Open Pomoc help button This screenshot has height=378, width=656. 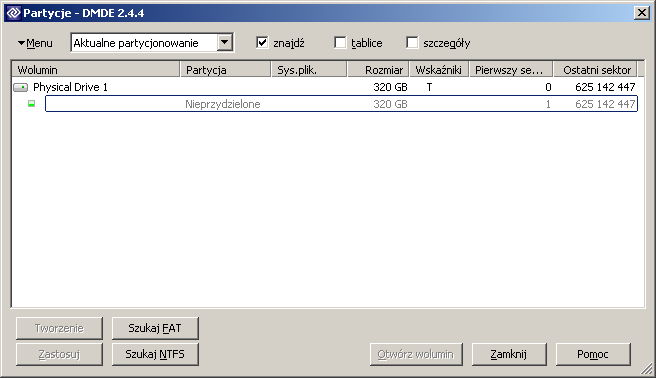coord(593,354)
